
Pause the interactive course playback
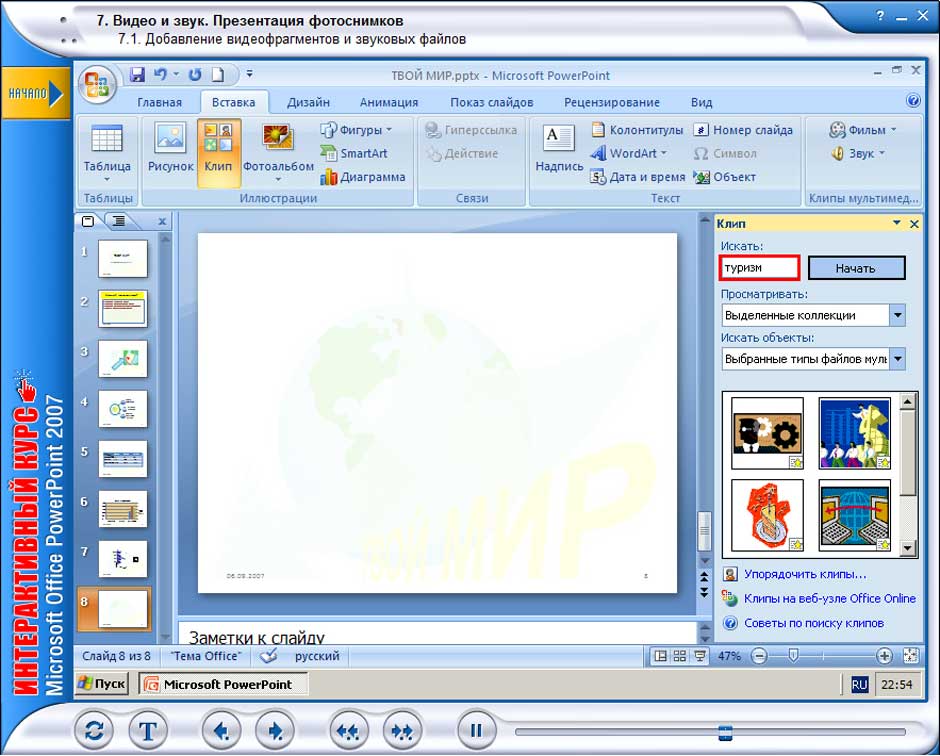pyautogui.click(x=476, y=731)
